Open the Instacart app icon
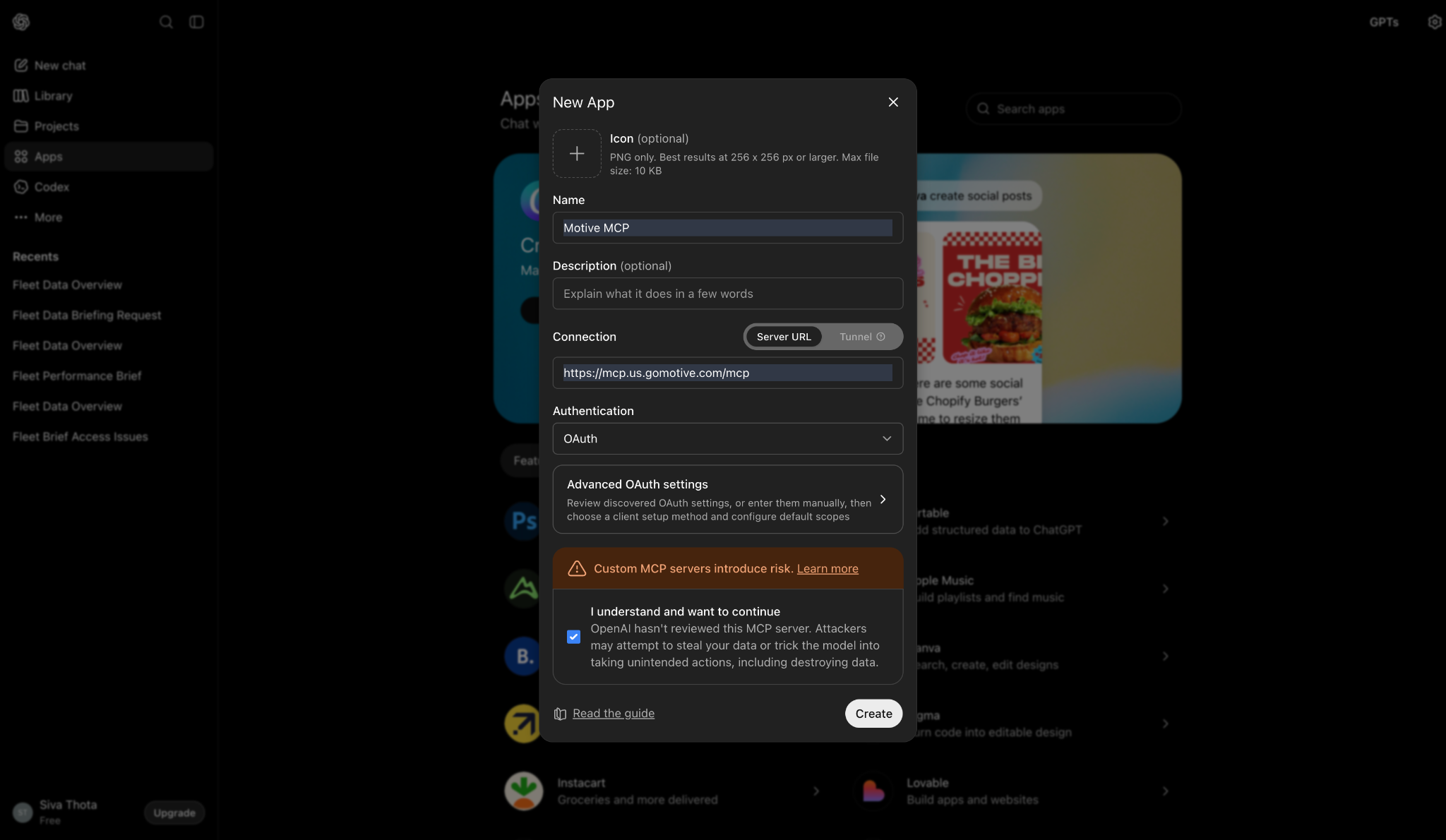 point(524,791)
